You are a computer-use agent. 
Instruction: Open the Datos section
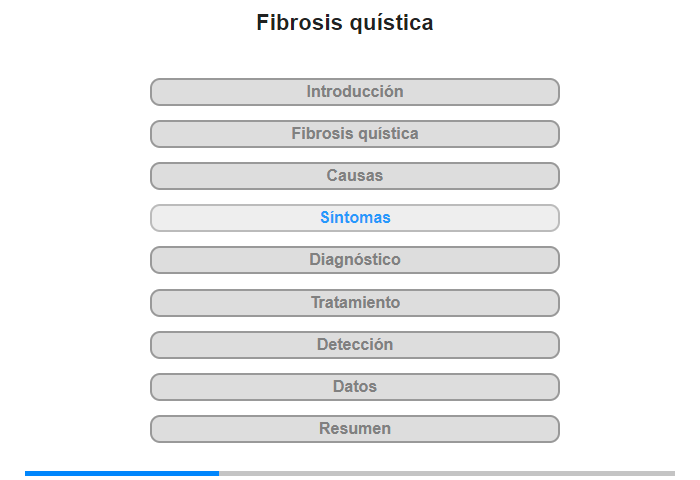[355, 387]
